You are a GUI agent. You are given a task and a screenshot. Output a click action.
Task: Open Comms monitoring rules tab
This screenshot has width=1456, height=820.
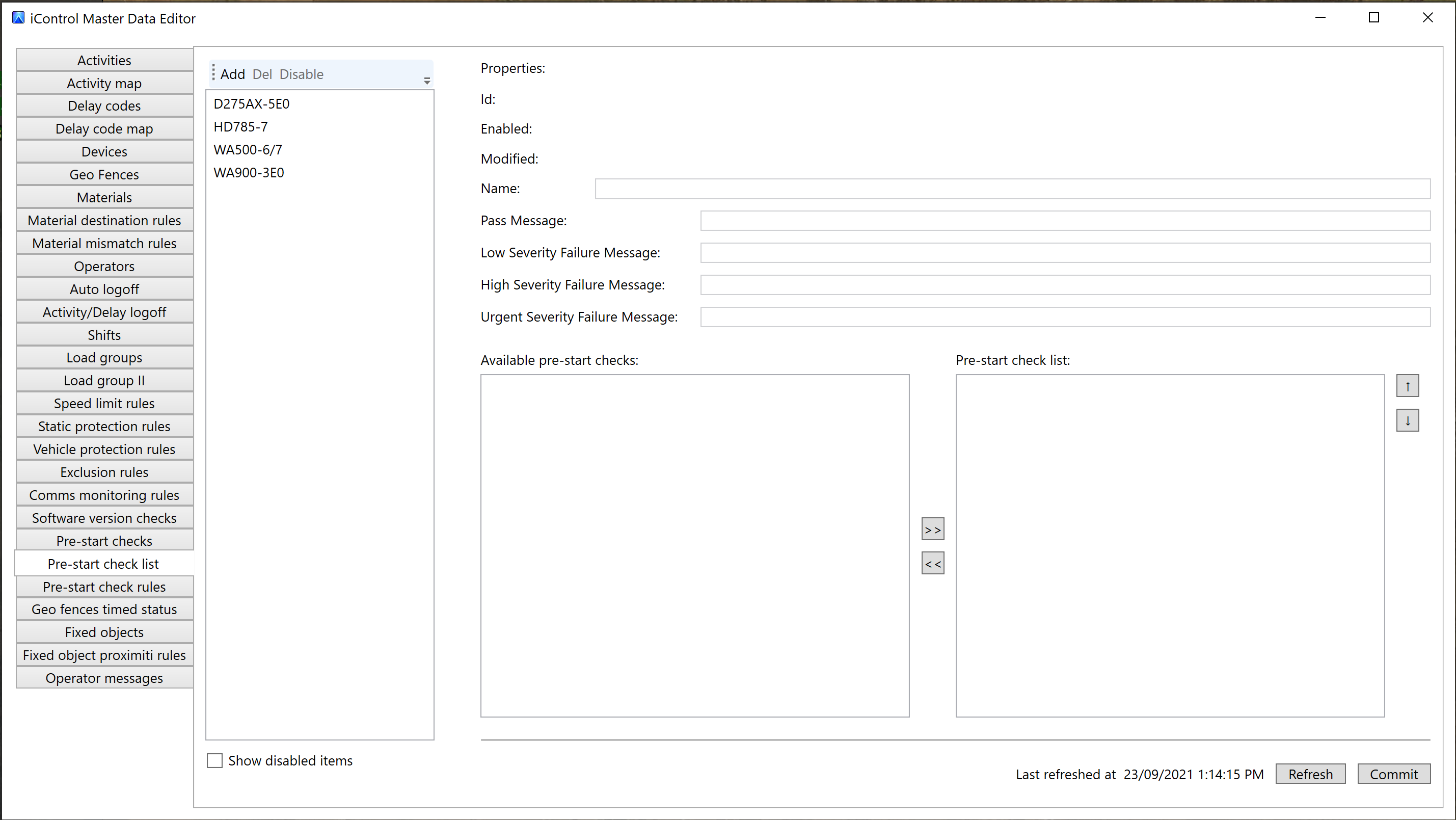tap(104, 495)
